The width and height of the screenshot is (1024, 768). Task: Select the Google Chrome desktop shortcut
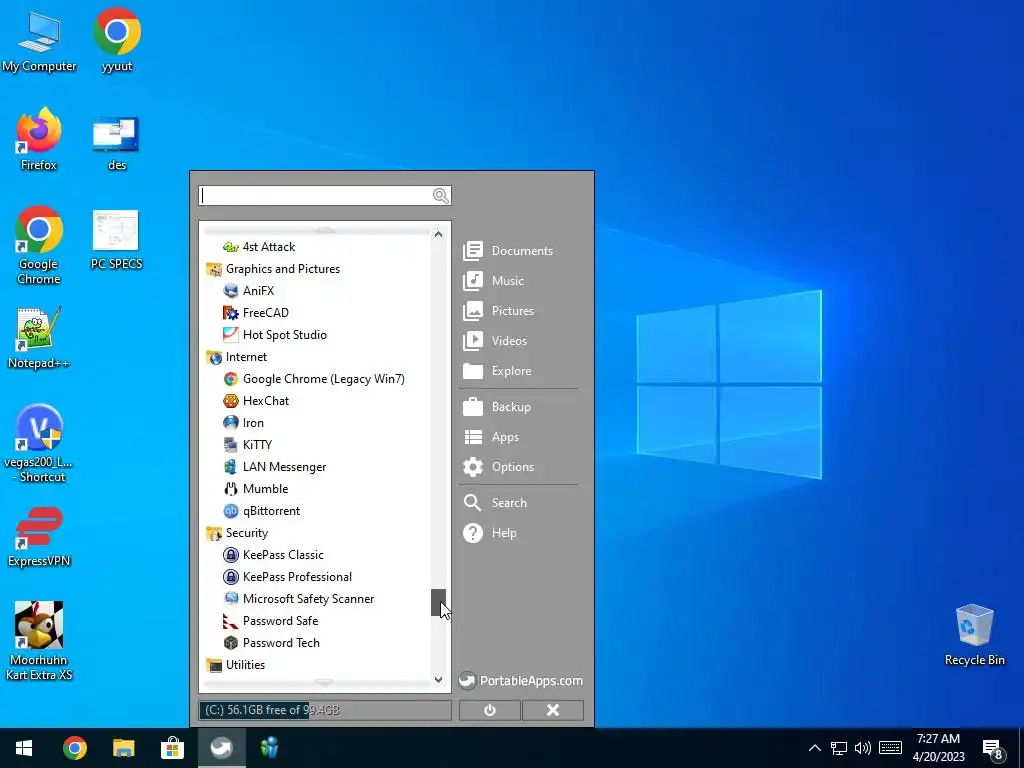[39, 246]
